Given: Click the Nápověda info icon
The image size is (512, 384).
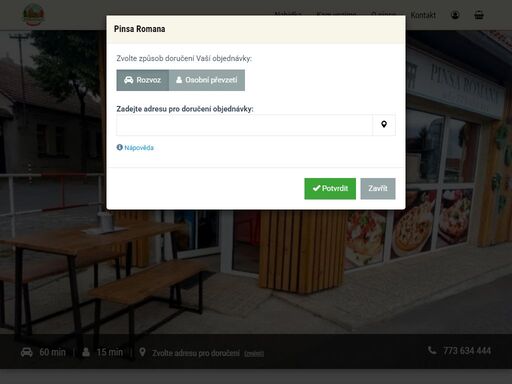Looking at the screenshot, I should coord(120,147).
